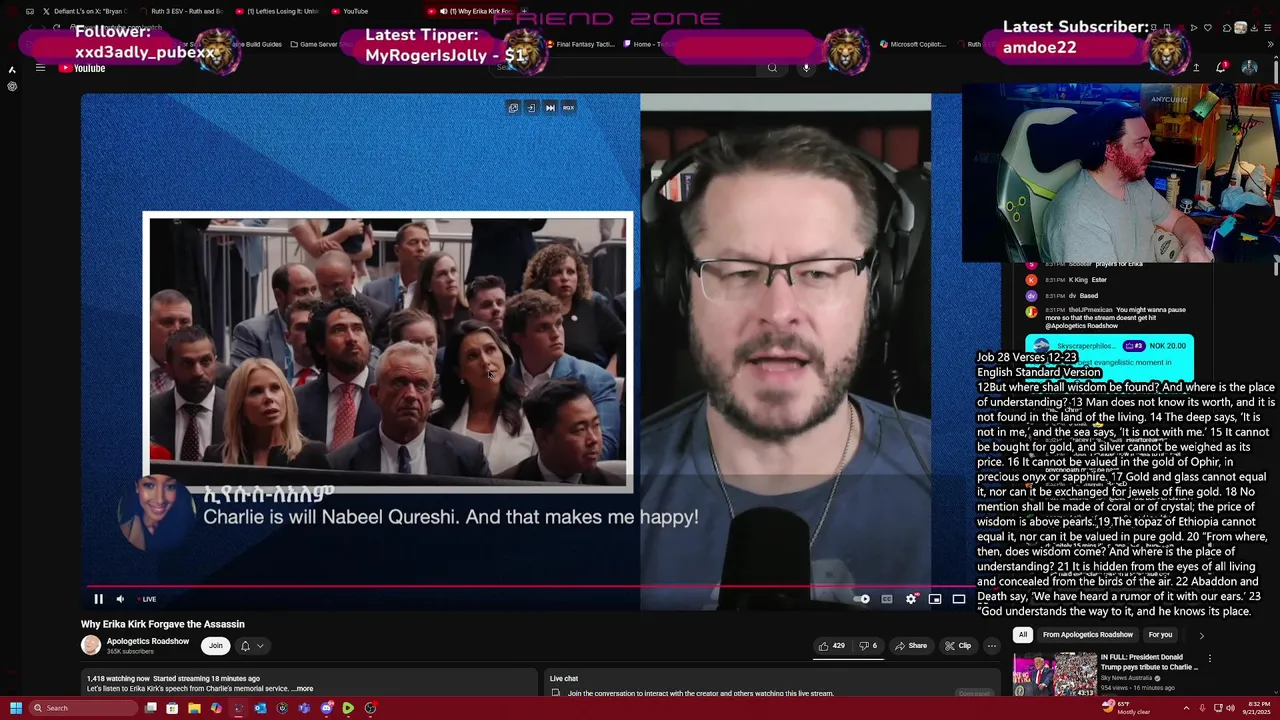Show more filter chips with arrow
This screenshot has width=1280, height=720.
(x=1201, y=635)
